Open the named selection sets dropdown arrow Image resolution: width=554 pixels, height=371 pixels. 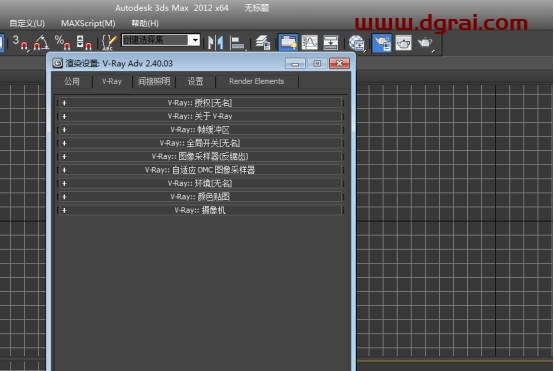click(x=195, y=40)
